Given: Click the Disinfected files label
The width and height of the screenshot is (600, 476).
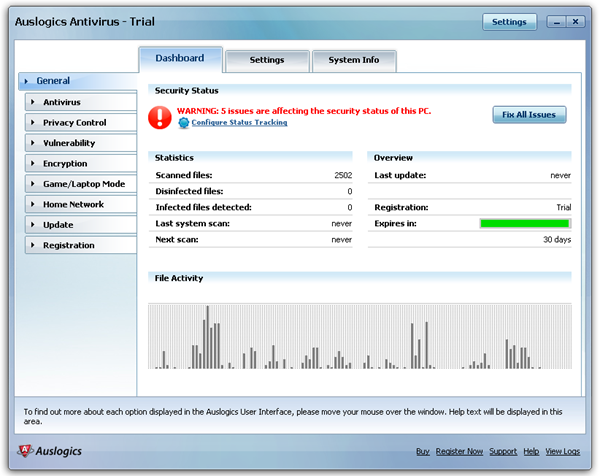Looking at the screenshot, I should [189, 191].
